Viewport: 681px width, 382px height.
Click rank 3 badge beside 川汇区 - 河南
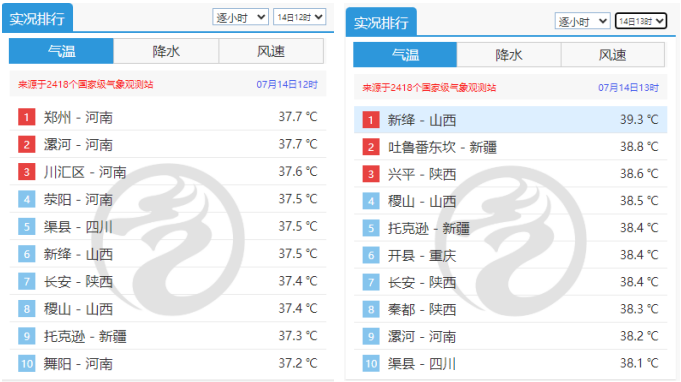26,172
